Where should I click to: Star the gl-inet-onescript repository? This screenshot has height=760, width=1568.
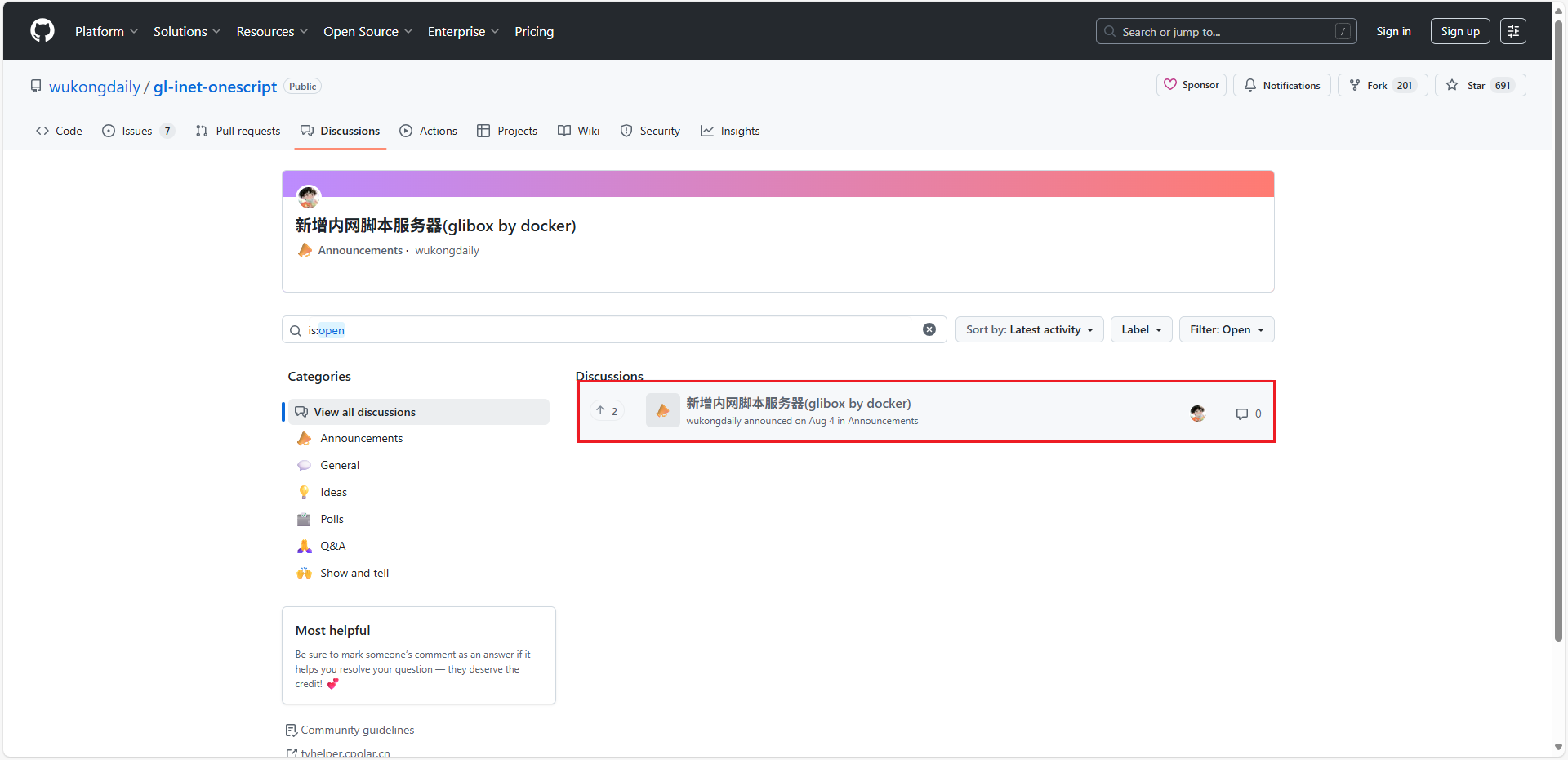1479,85
